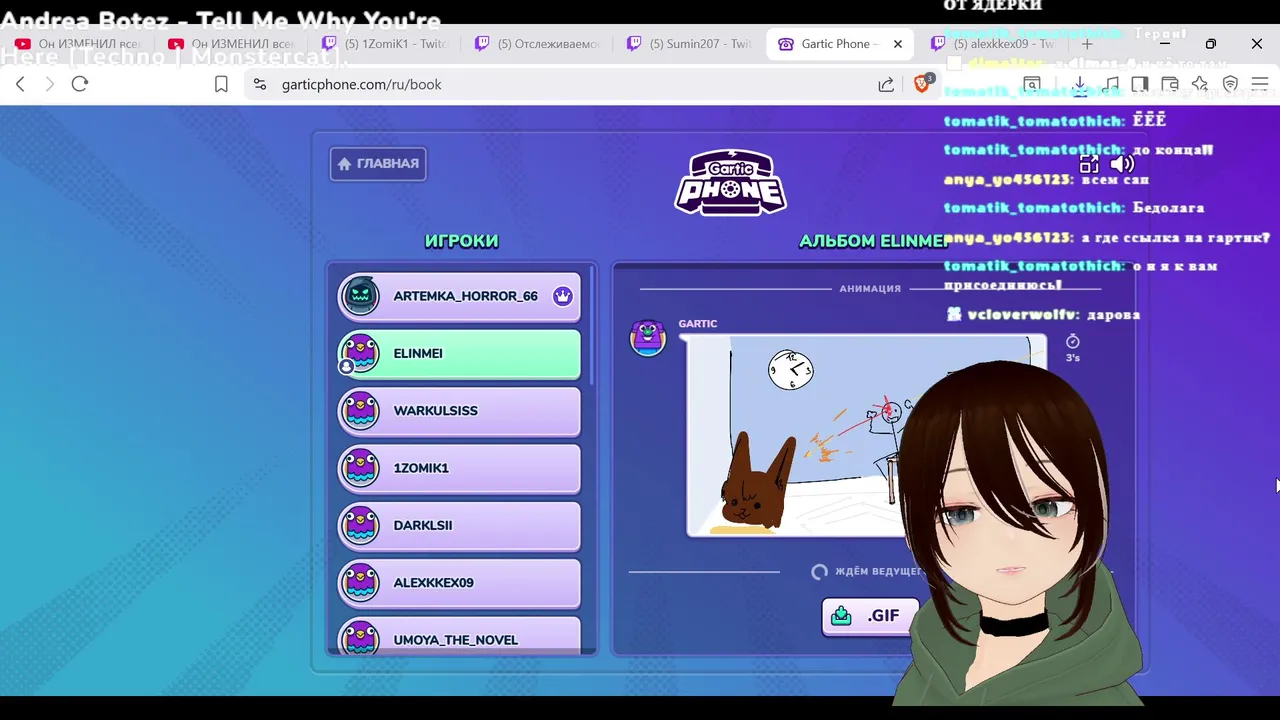The width and height of the screenshot is (1280, 720).
Task: Click the timer clock icon showing 3's
Action: coord(1073,342)
